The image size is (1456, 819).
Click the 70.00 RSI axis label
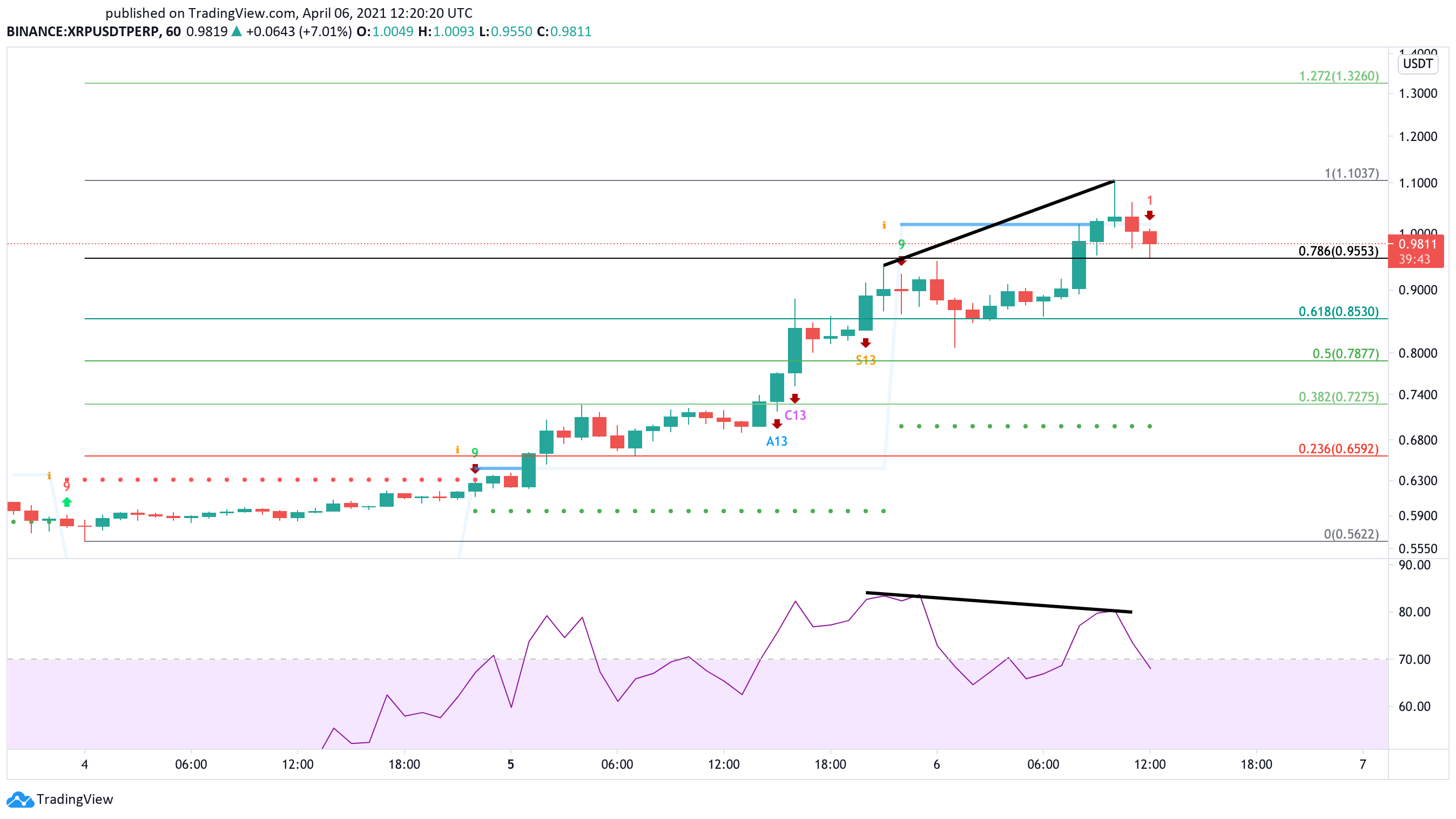click(1414, 659)
